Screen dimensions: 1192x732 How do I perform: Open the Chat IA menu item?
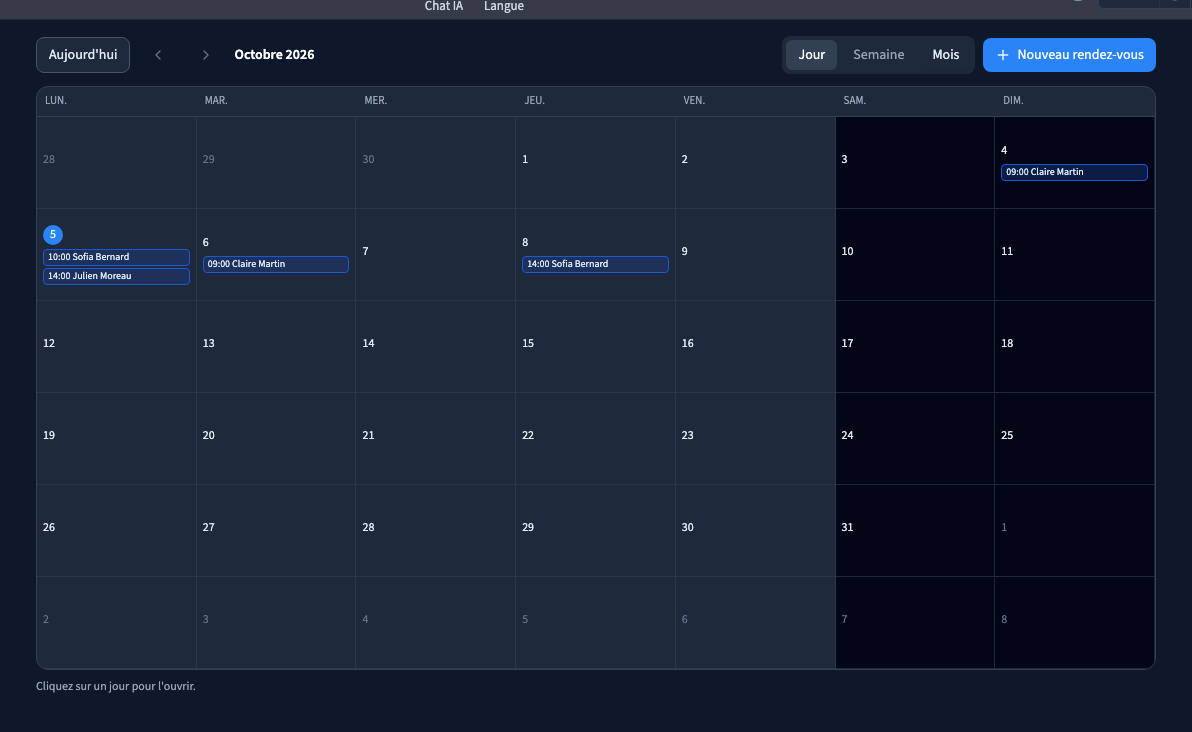[444, 6]
